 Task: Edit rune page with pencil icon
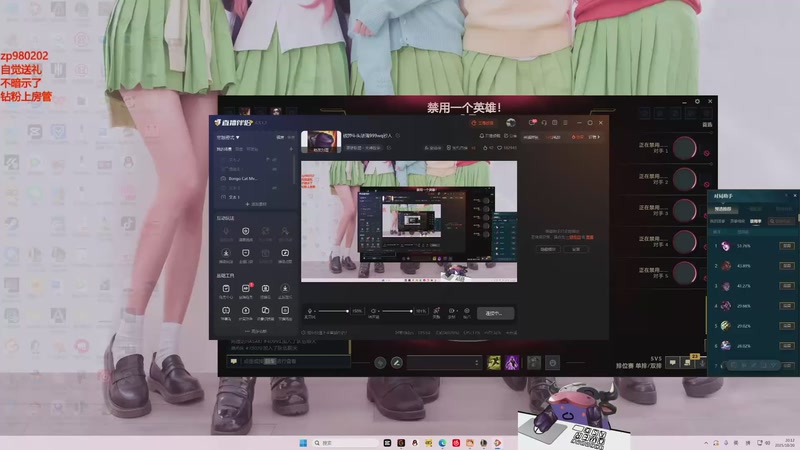coord(396,363)
